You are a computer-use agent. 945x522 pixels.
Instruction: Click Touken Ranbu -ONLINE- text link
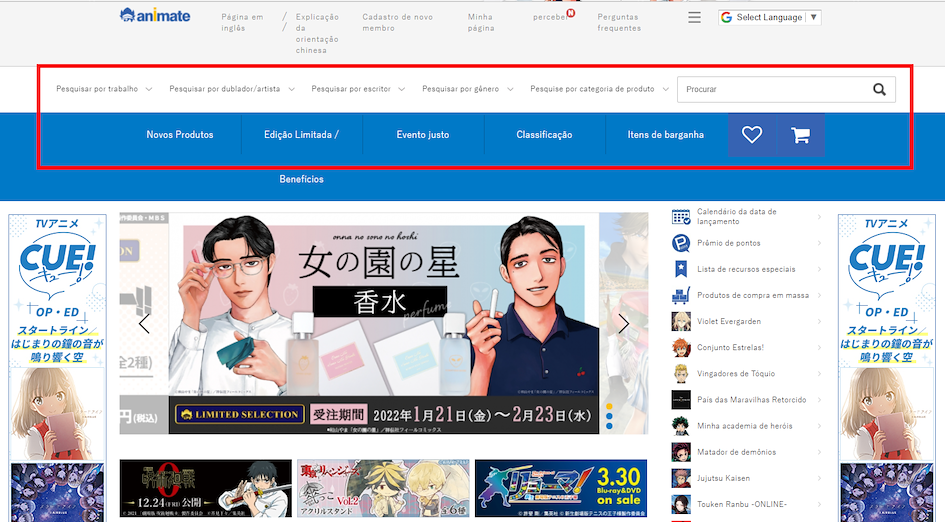[742, 504]
